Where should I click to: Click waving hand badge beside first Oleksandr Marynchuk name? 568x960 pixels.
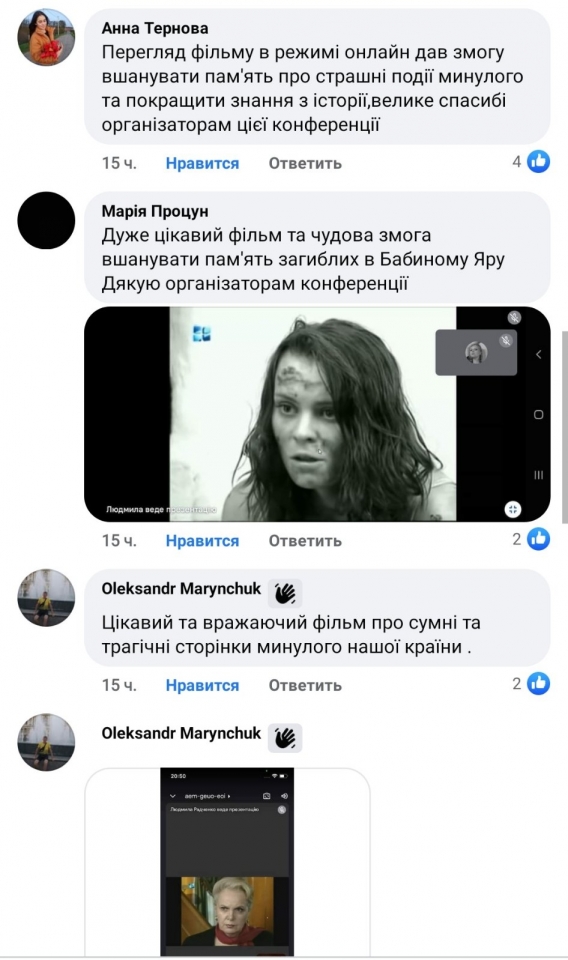coord(285,593)
